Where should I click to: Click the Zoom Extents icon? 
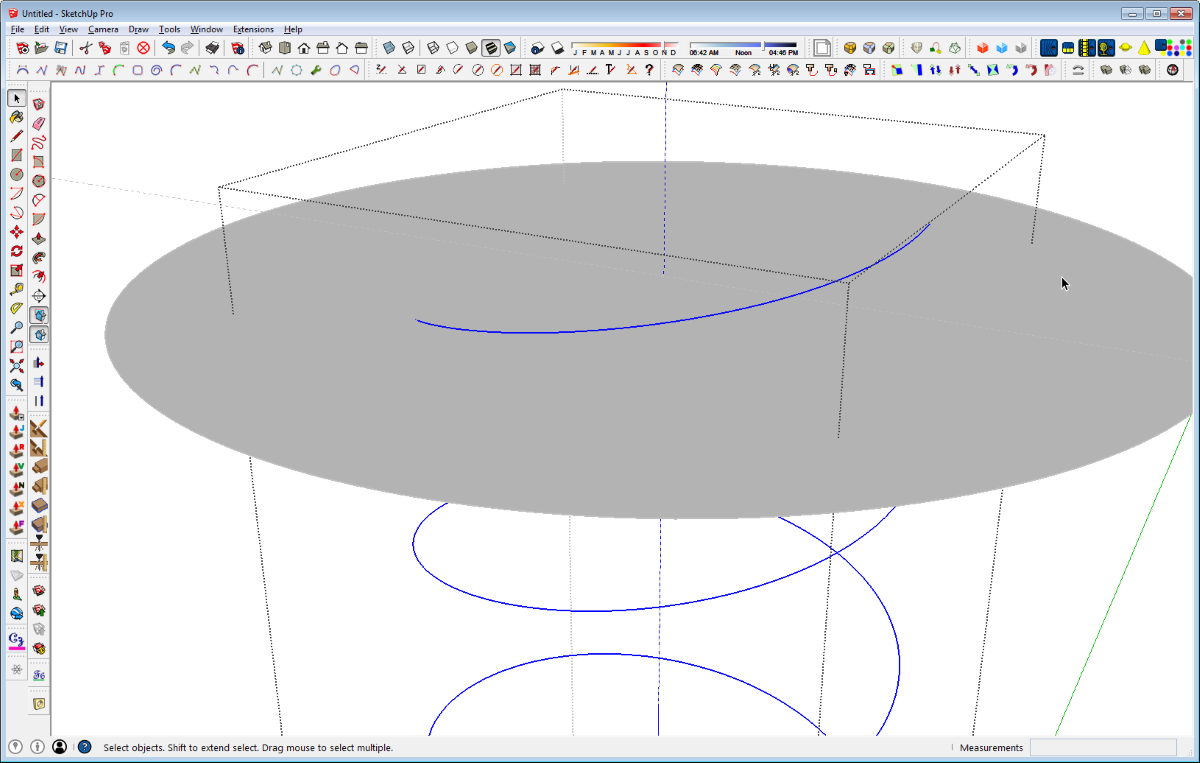[17, 365]
